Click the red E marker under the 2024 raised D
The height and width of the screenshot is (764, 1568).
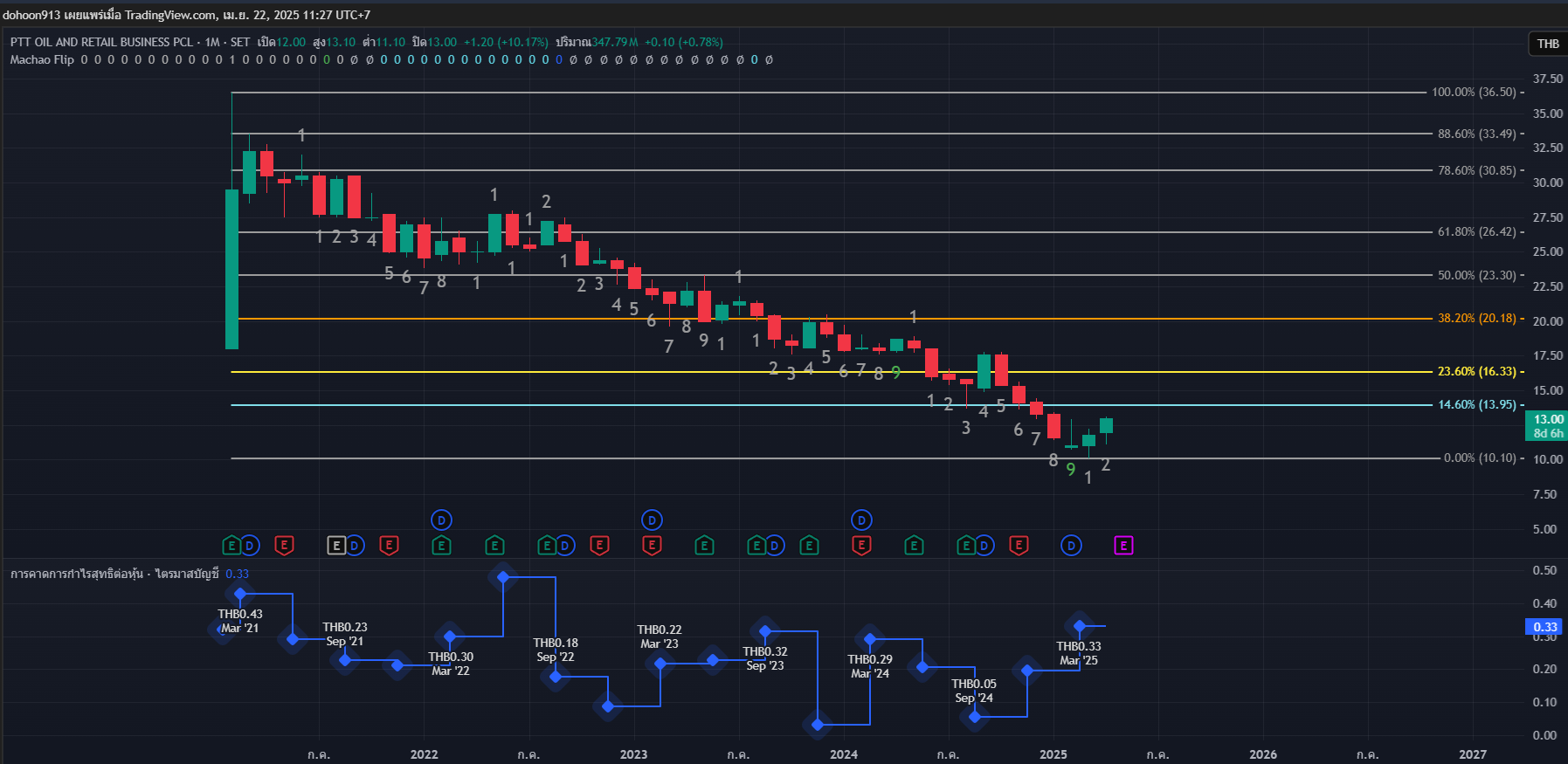pyautogui.click(x=861, y=546)
